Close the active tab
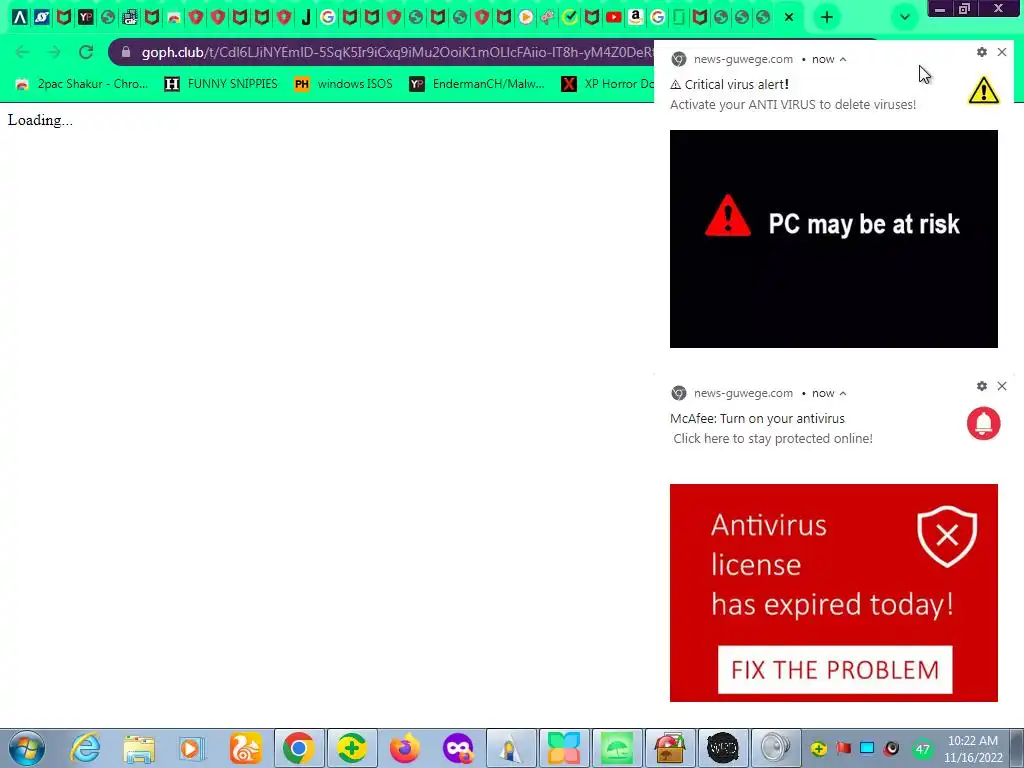The image size is (1024, 768). click(789, 17)
